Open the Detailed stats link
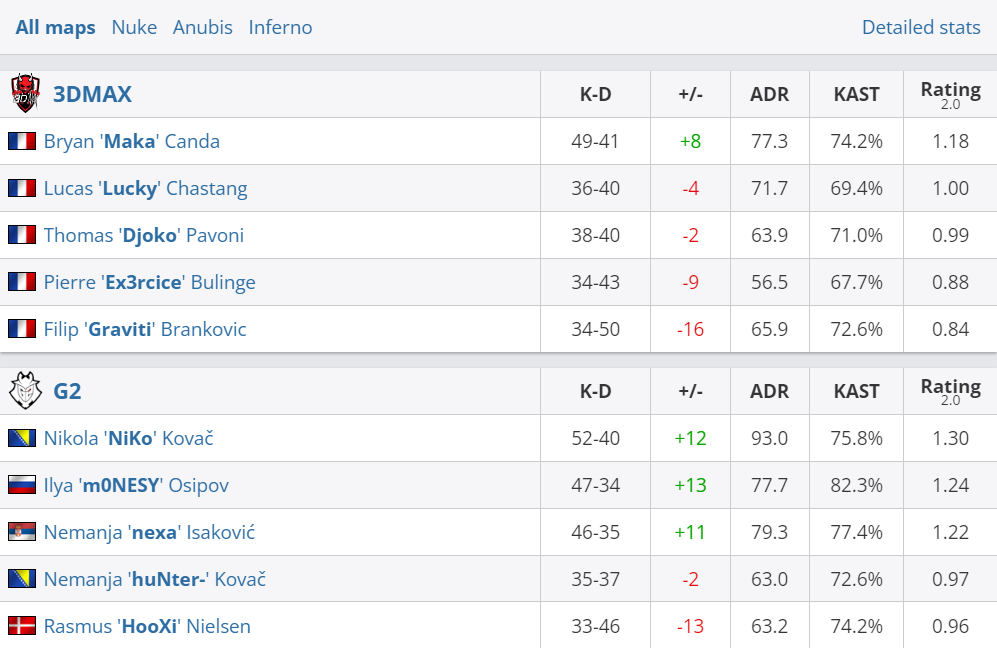997x648 pixels. pyautogui.click(x=921, y=27)
